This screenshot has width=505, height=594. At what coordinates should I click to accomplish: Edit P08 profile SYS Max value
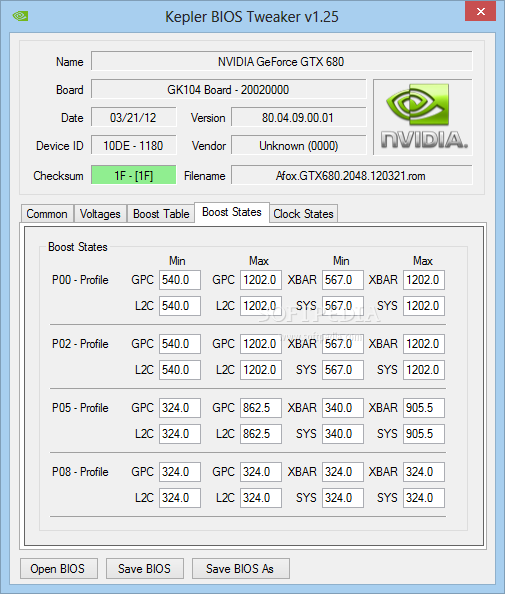click(x=424, y=498)
